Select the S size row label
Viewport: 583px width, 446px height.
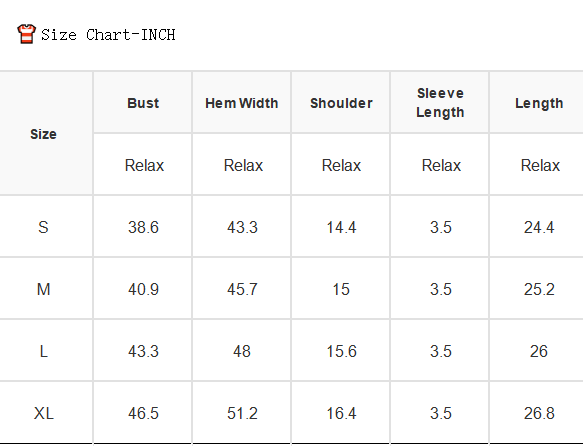pos(43,227)
